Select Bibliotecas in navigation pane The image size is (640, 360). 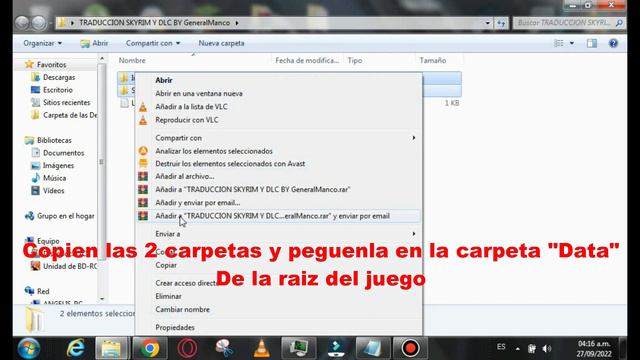coord(54,140)
